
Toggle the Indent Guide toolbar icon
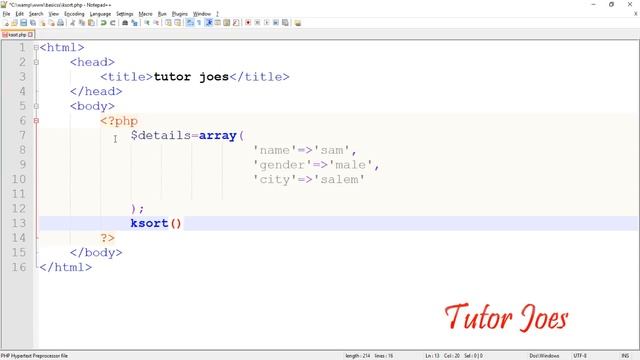(x=209, y=23)
